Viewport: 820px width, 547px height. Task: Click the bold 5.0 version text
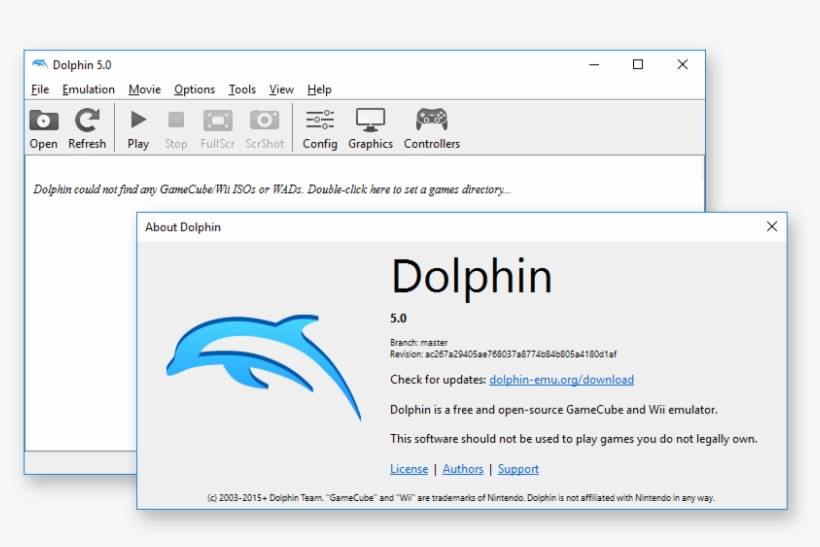tap(398, 318)
